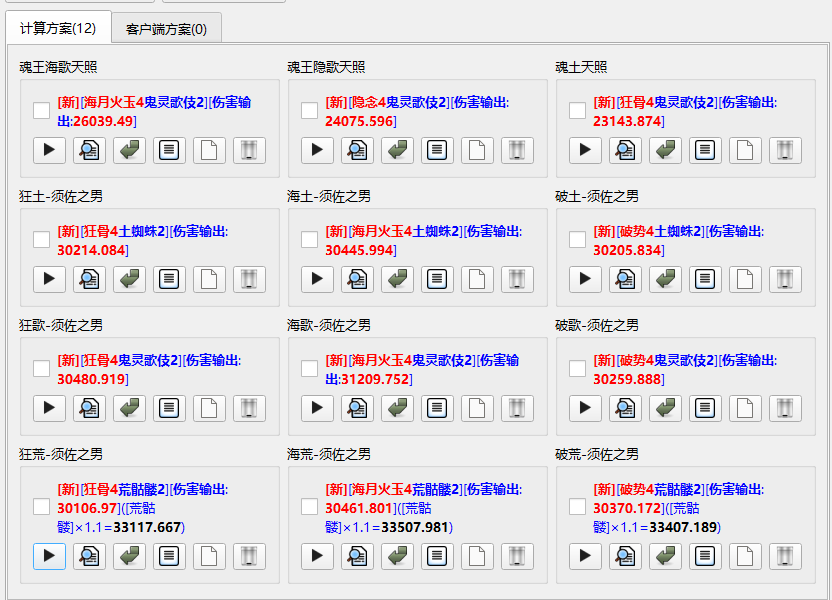The height and width of the screenshot is (600, 832).
Task: Click the green return arrow in 魂土天照
Action: pos(665,150)
